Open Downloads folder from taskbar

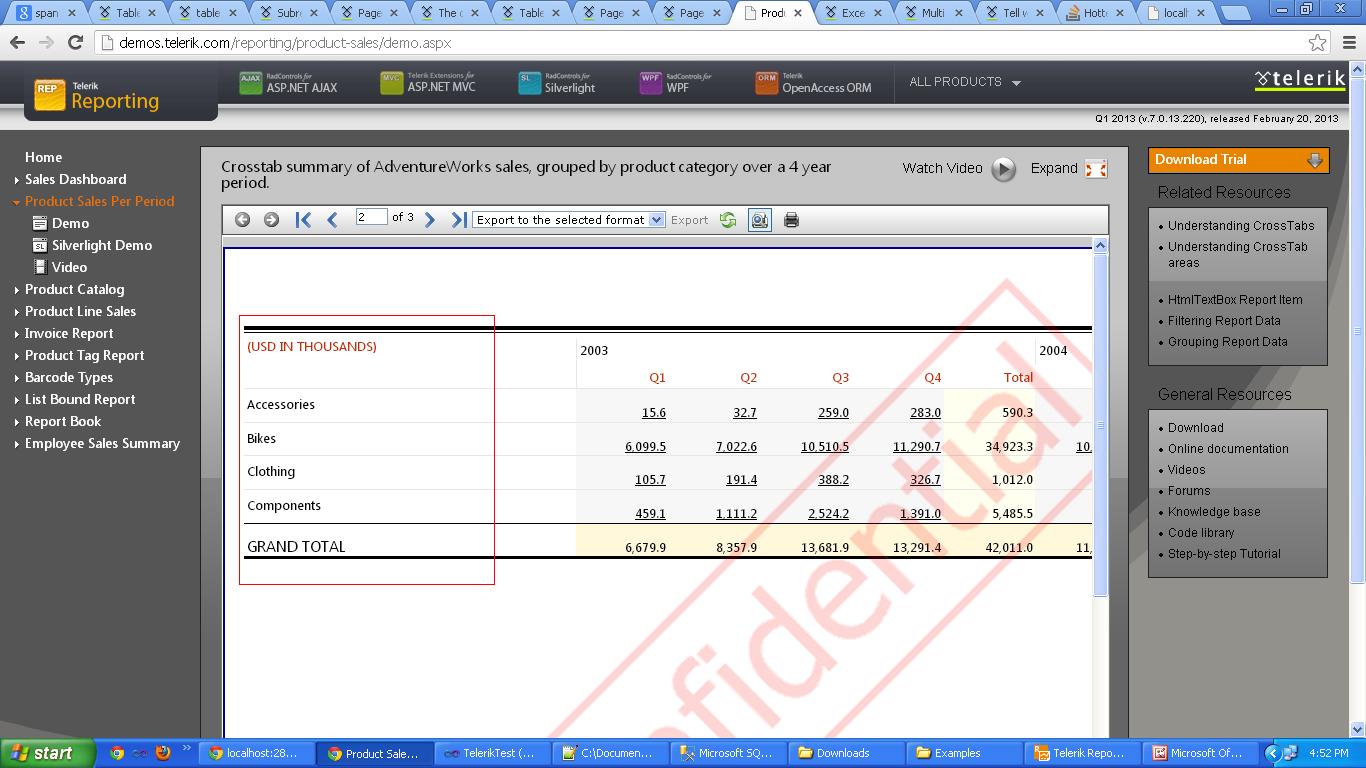[x=843, y=753]
